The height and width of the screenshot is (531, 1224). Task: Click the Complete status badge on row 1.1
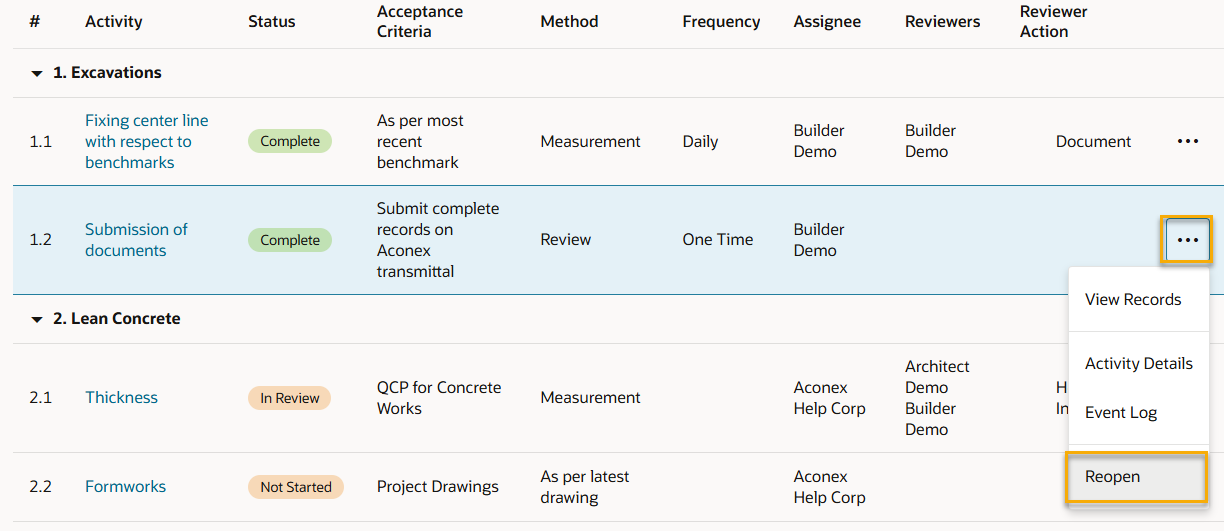[x=290, y=141]
